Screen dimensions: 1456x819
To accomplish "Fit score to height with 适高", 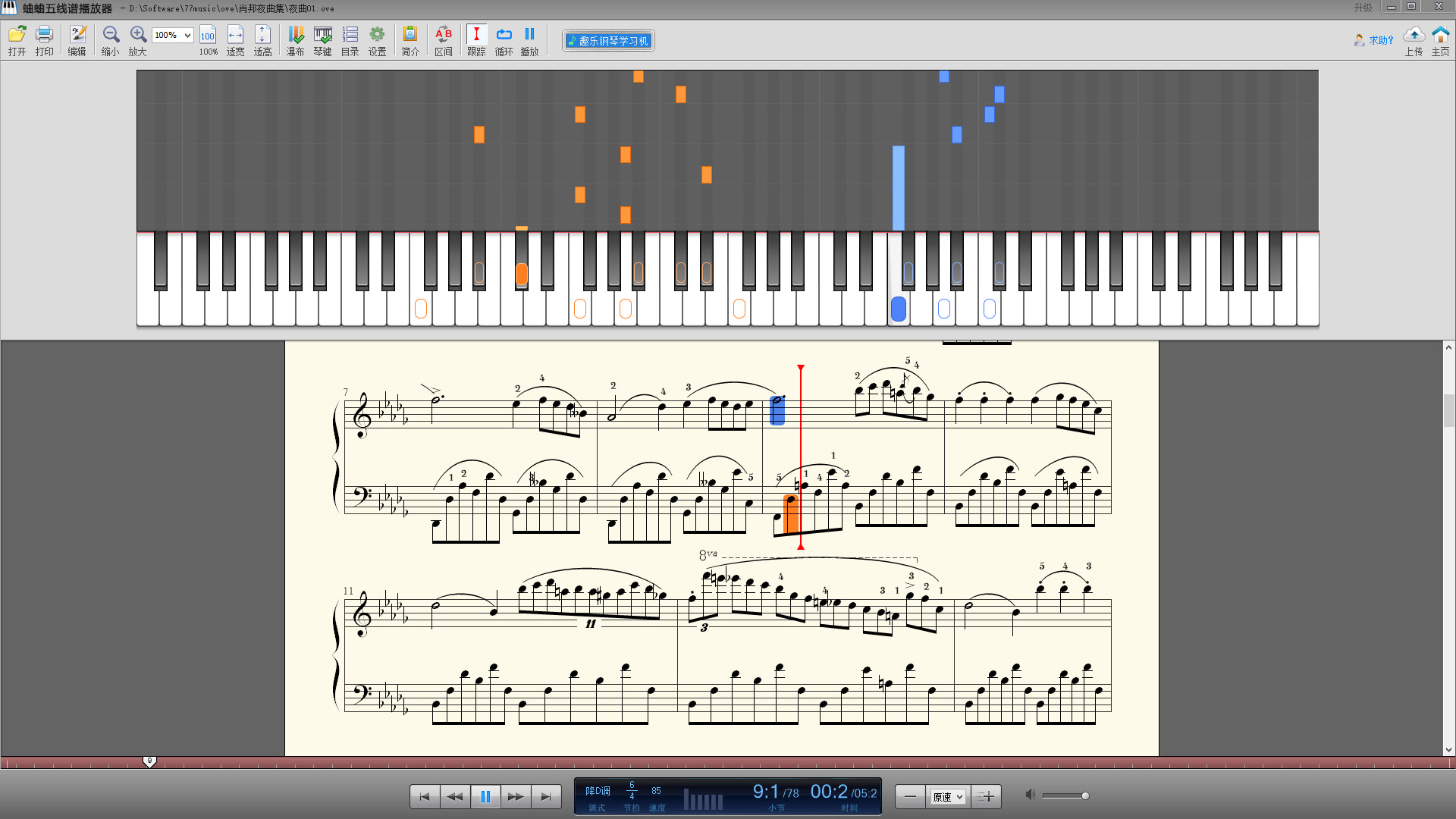I will pyautogui.click(x=262, y=40).
